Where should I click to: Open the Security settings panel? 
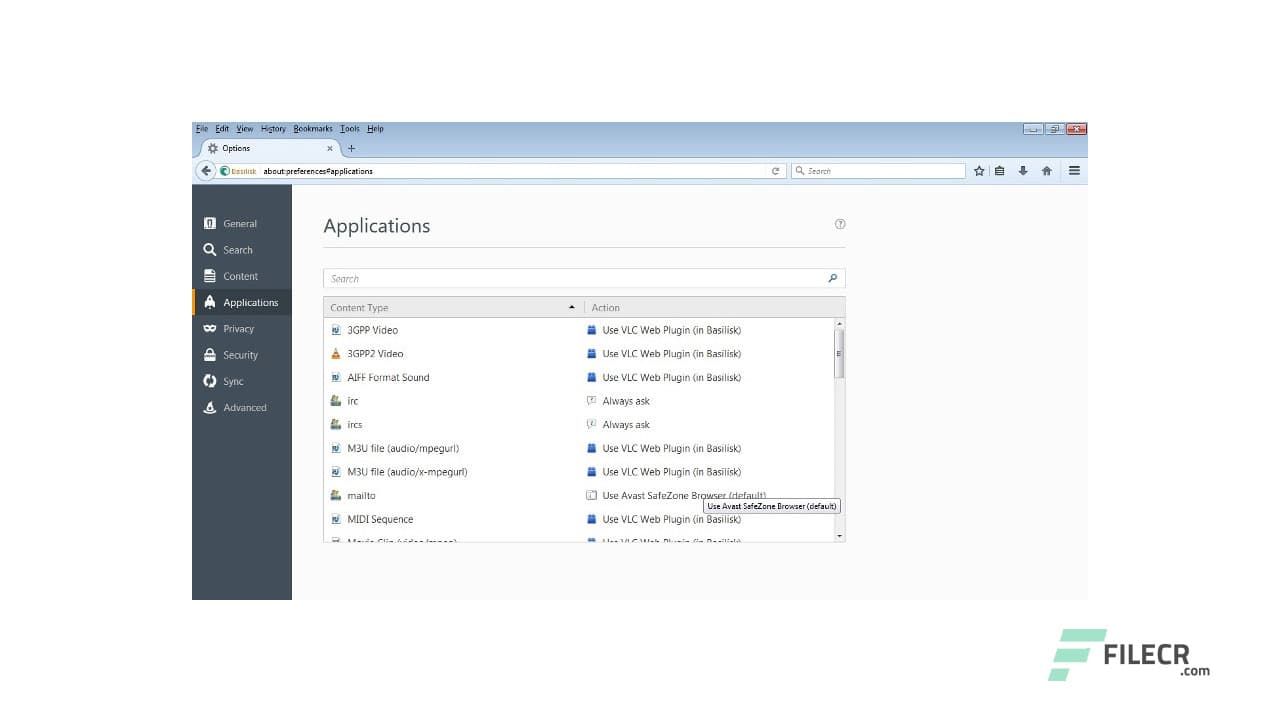240,354
